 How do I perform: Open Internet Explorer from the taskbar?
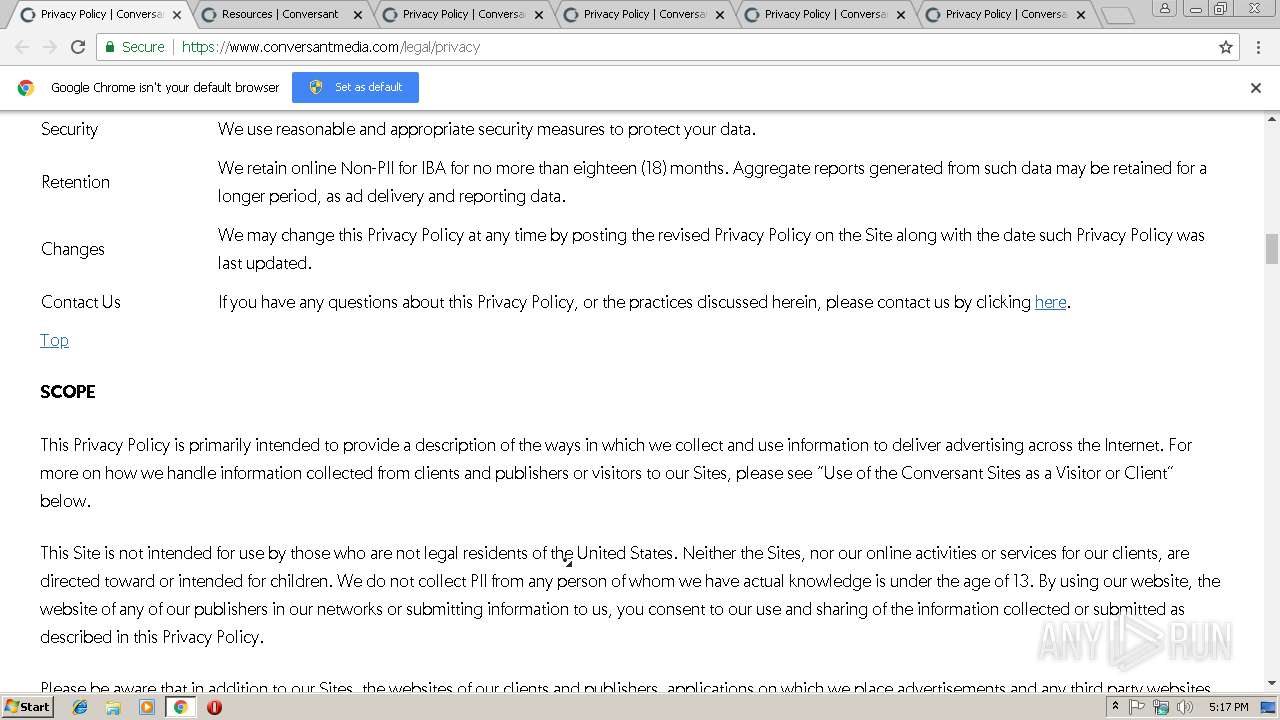pyautogui.click(x=80, y=707)
